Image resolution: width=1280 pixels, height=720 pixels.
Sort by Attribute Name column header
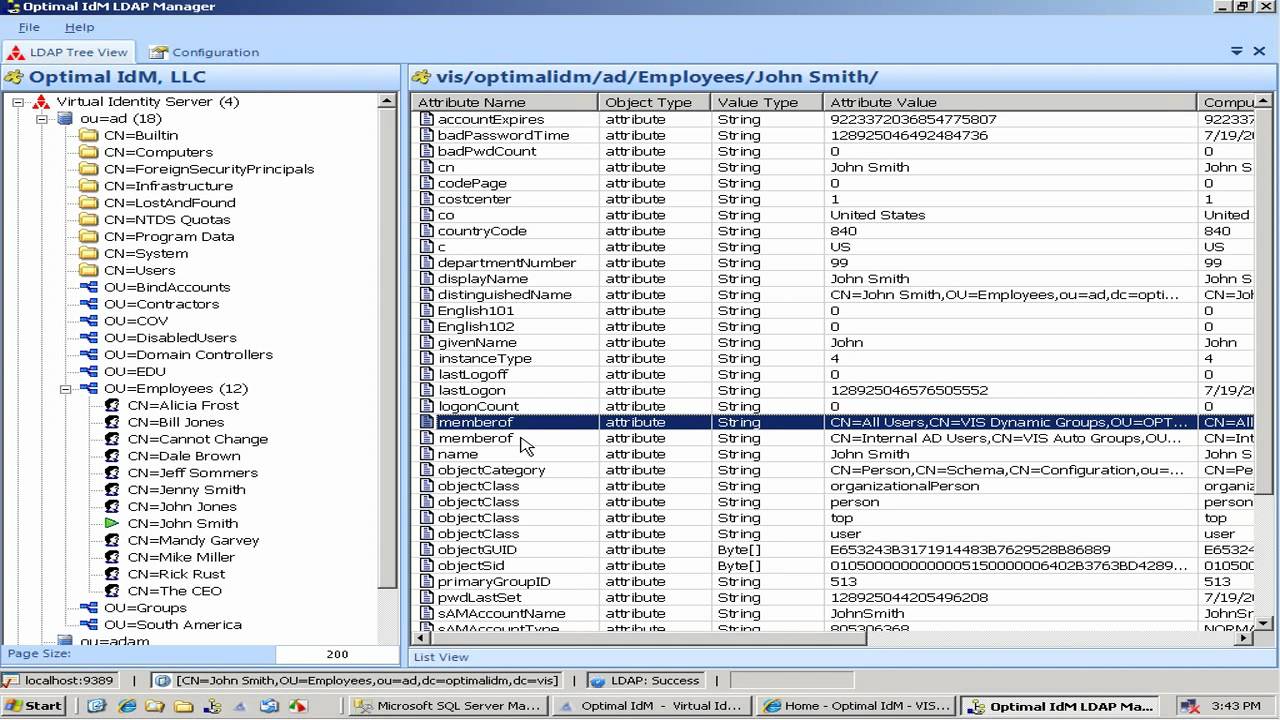(x=505, y=102)
